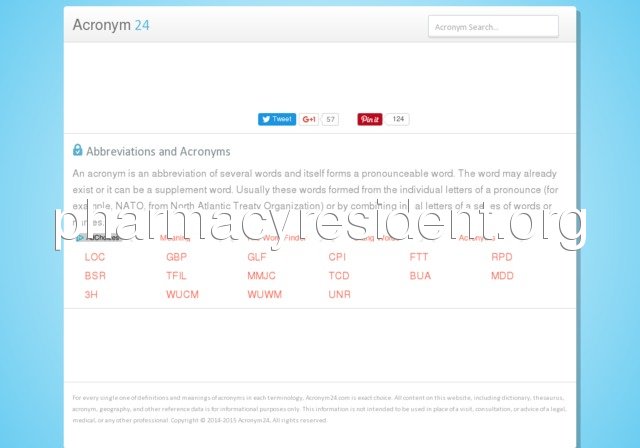Click the Meaning ad link
Screen dimensions: 640x448
pos(175,238)
